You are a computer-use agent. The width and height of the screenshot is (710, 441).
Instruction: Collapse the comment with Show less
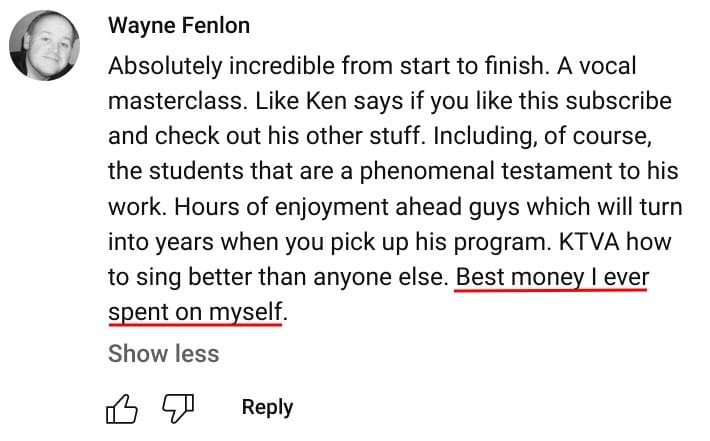[163, 353]
